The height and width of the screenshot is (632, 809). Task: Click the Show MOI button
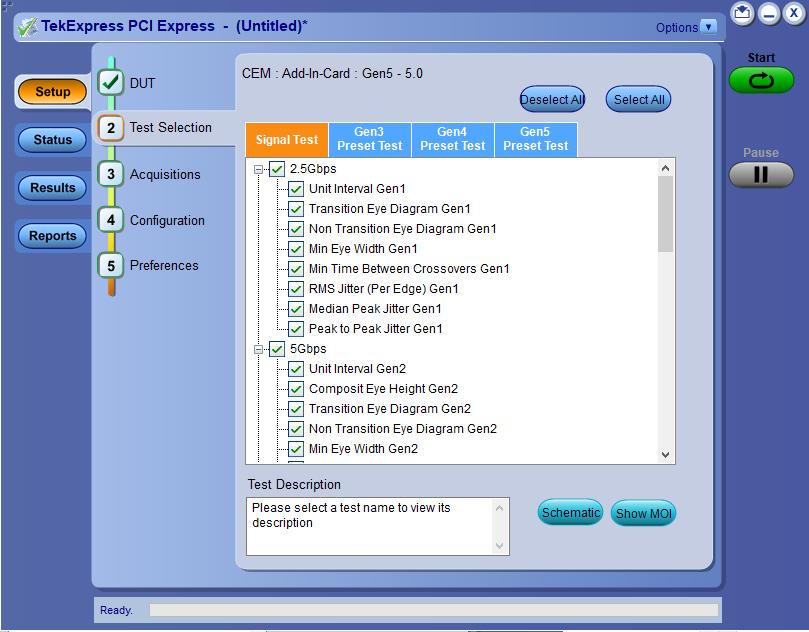tap(644, 514)
